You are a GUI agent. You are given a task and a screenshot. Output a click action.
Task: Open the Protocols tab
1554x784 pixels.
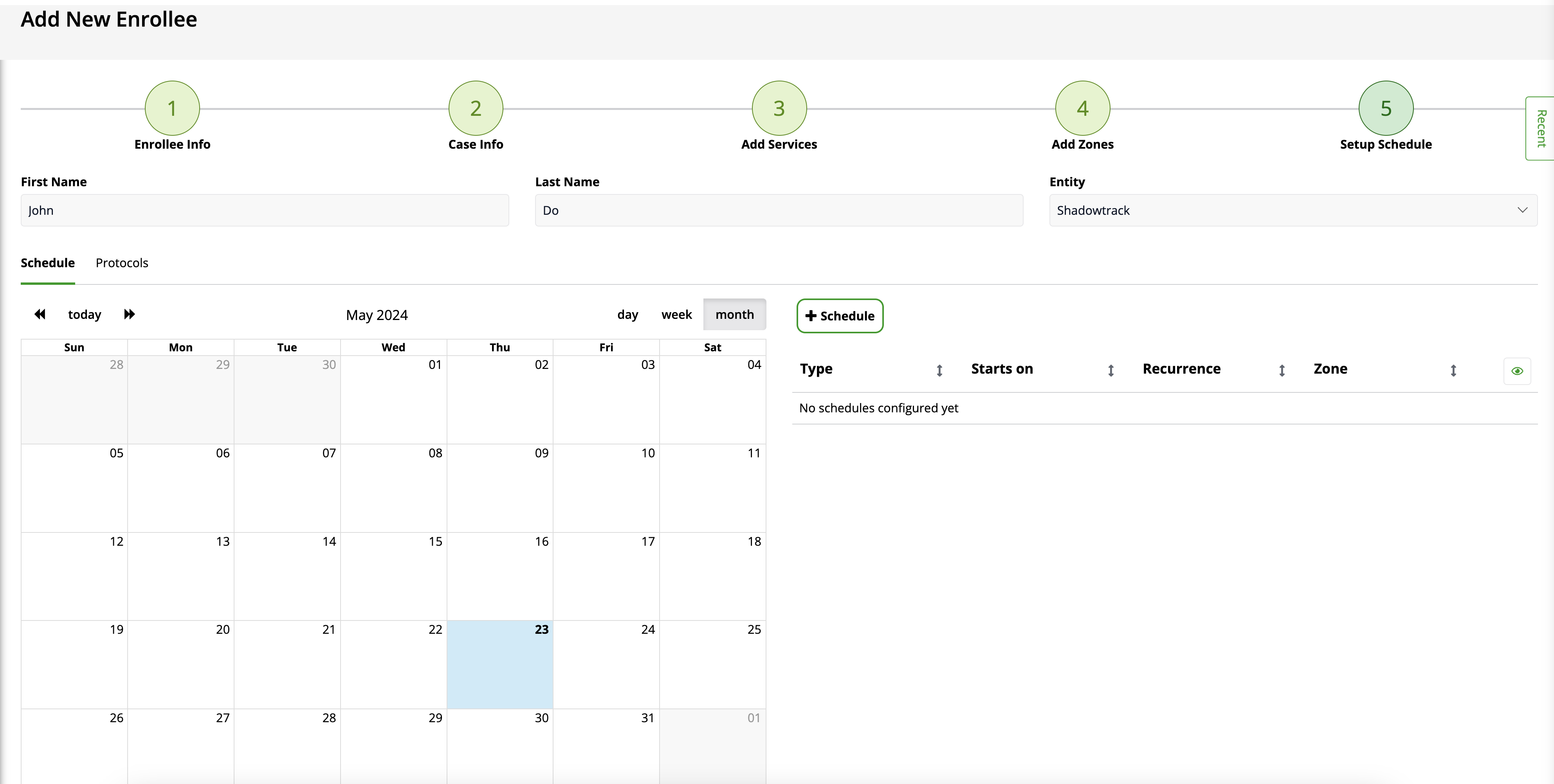(x=122, y=263)
